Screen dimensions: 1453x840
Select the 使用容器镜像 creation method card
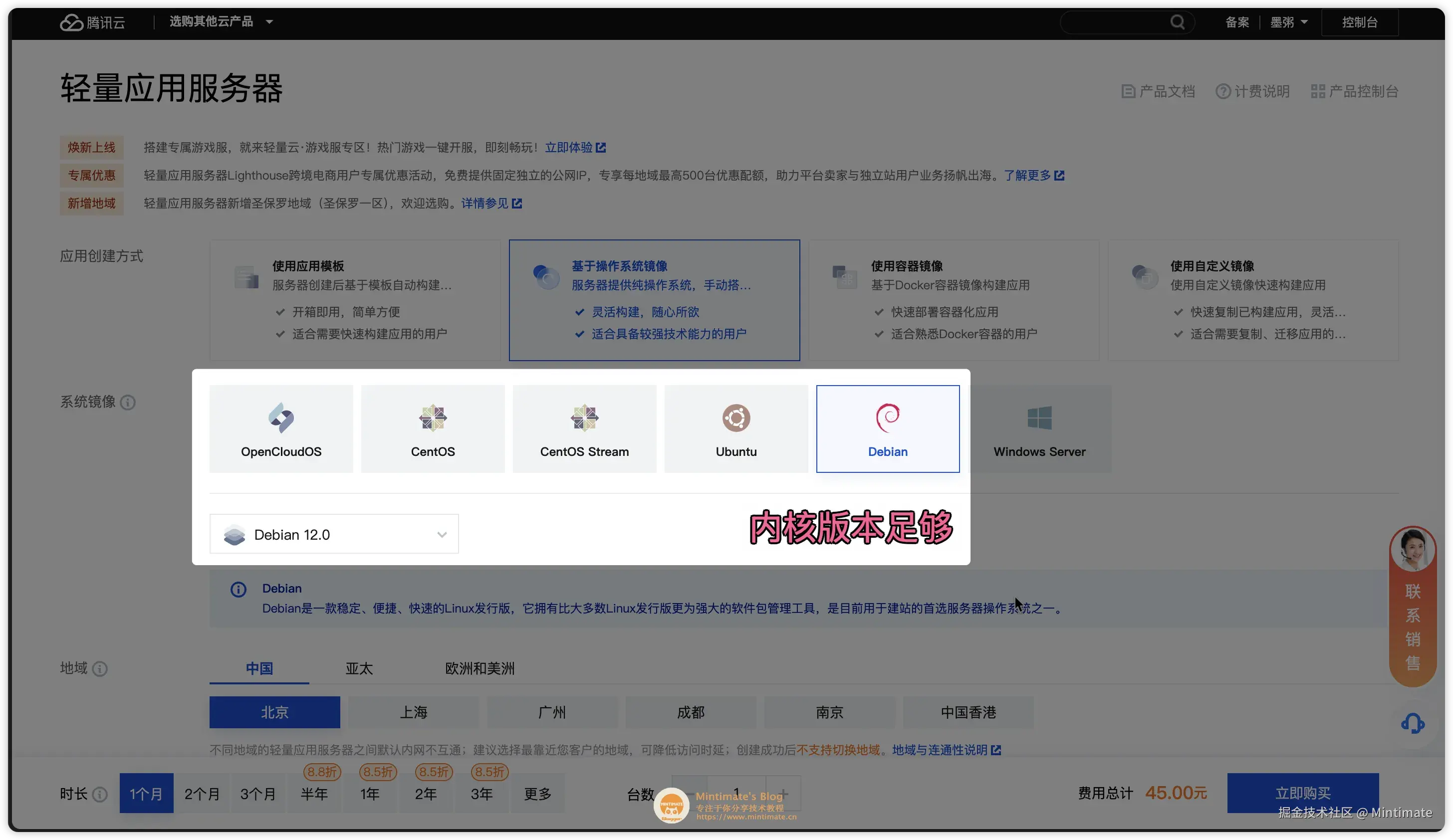pyautogui.click(x=953, y=300)
